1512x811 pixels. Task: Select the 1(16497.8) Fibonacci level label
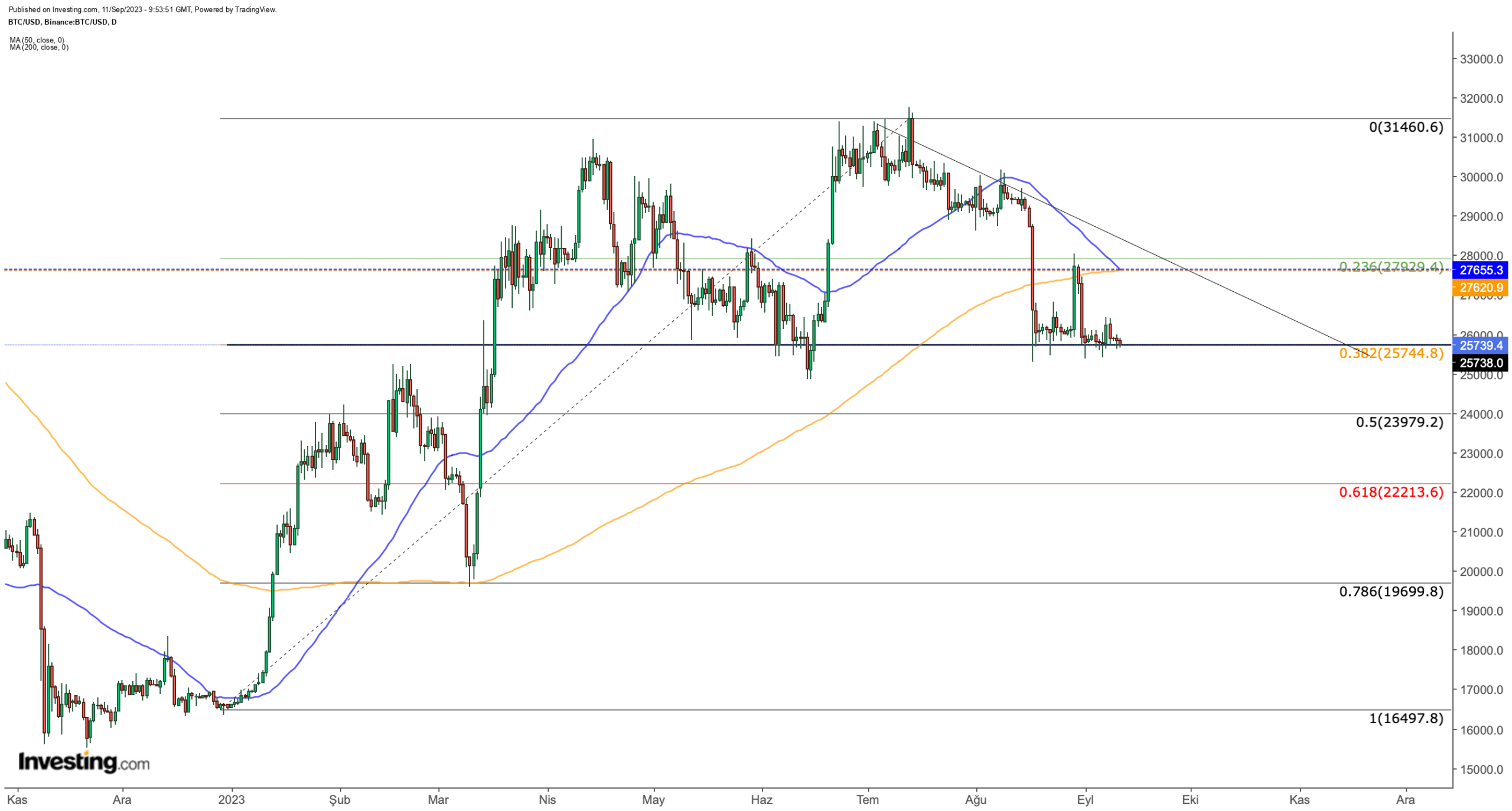[x=1406, y=718]
